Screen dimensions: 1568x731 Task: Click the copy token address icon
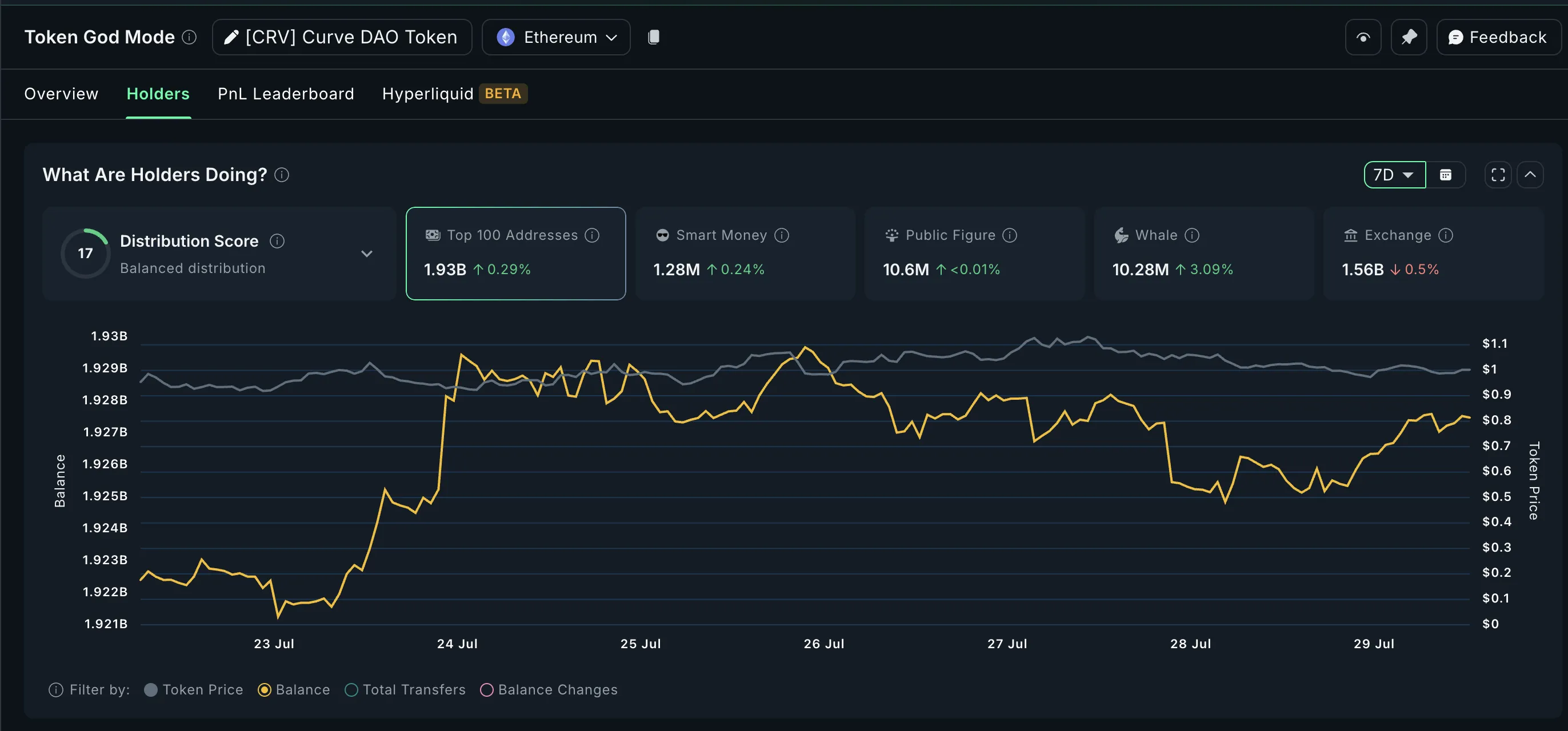tap(653, 37)
